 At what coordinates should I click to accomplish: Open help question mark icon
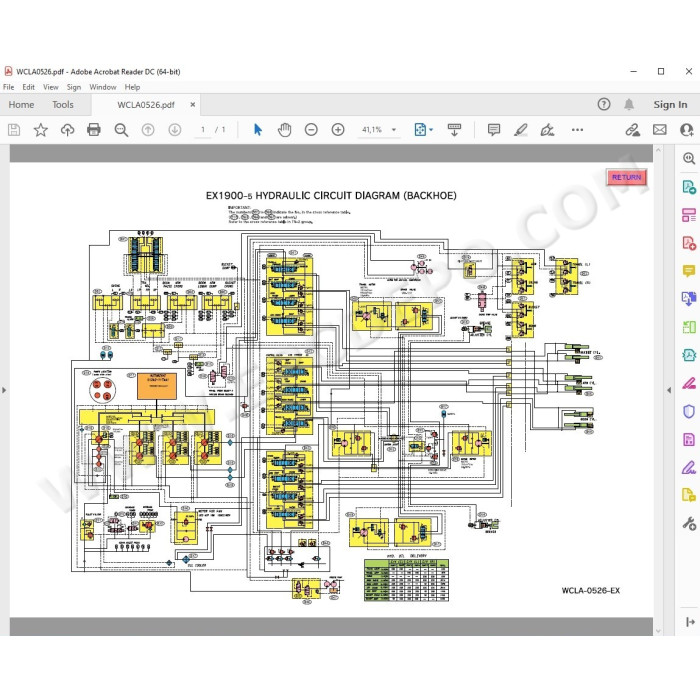click(604, 104)
